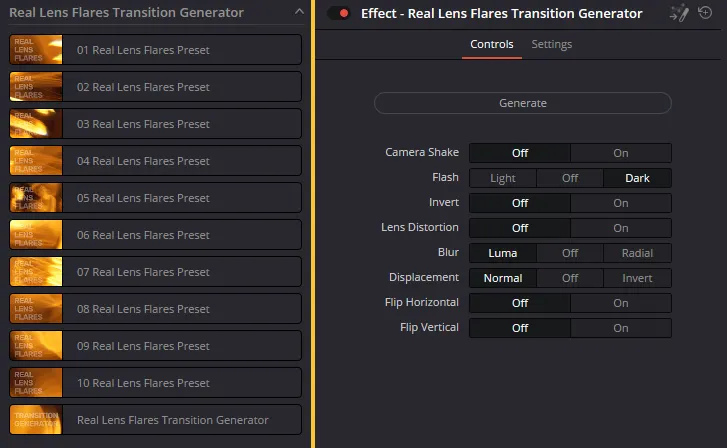Screen dimensions: 727x448
Task: Set Flash to Dark
Action: [x=637, y=178]
